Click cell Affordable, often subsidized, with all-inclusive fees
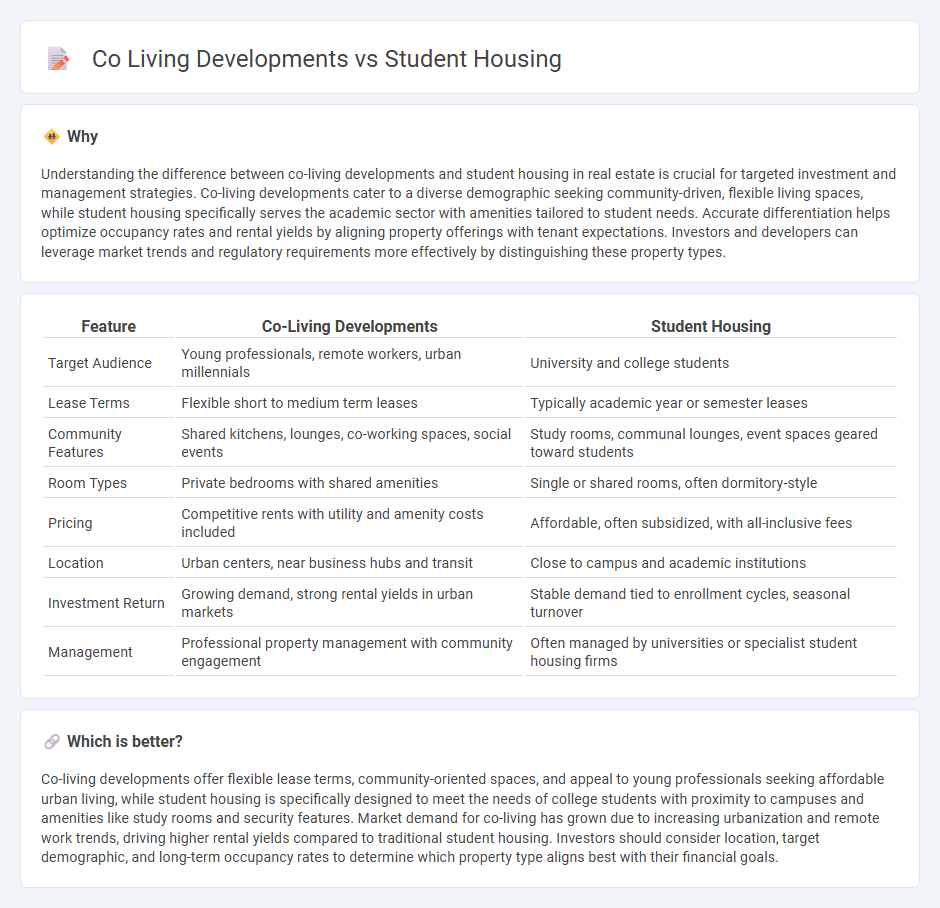Viewport: 940px width, 908px height. (x=711, y=523)
